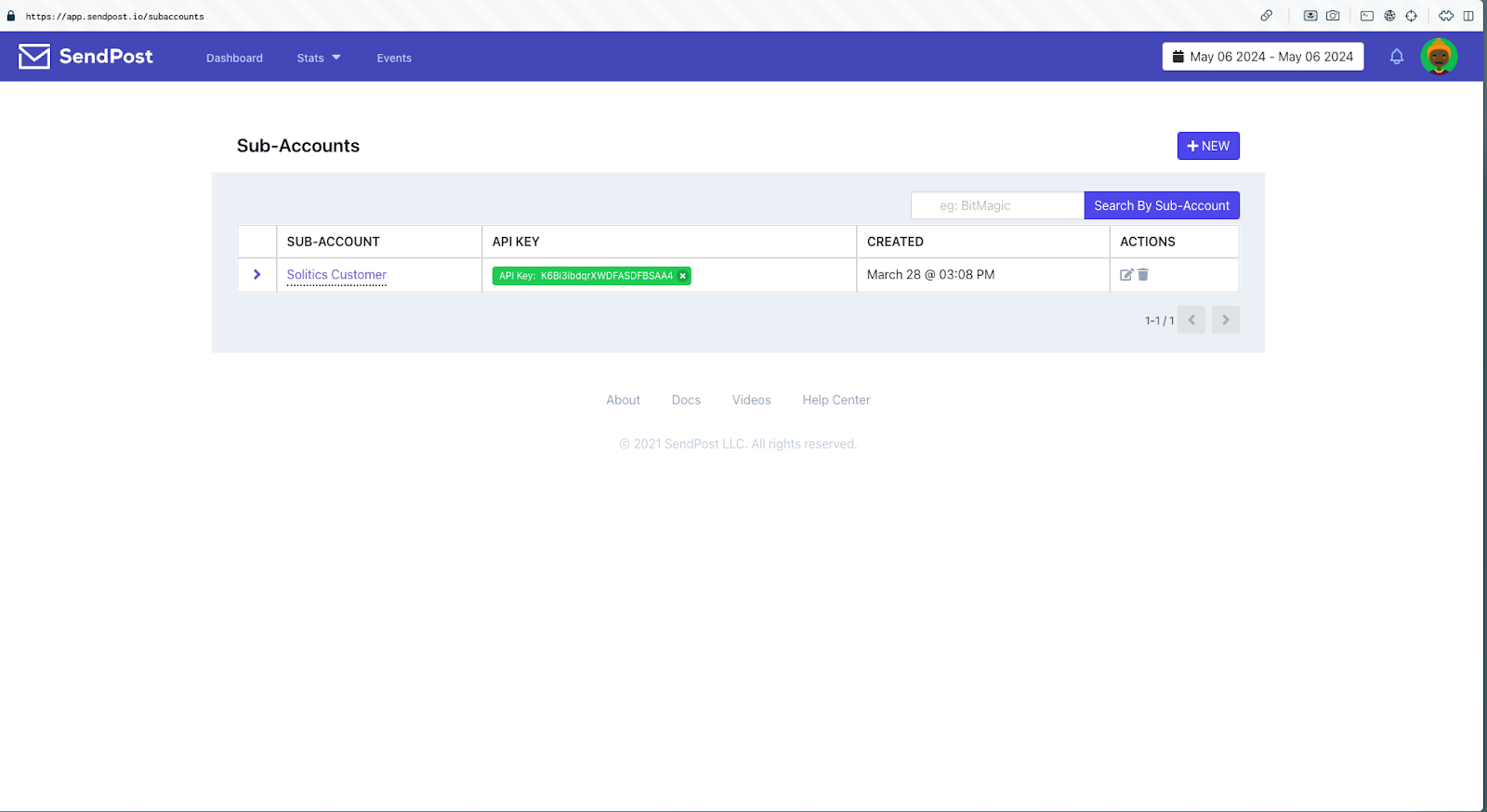Viewport: 1487px width, 812px height.
Task: Open the Solitics Customer link
Action: click(336, 275)
